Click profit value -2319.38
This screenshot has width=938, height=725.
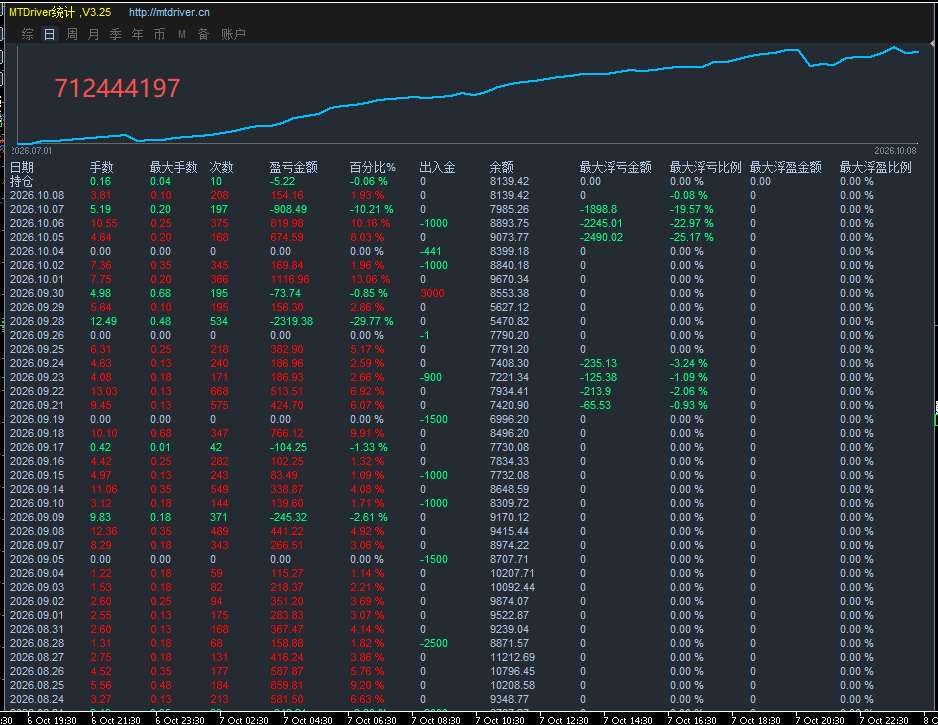pos(291,321)
